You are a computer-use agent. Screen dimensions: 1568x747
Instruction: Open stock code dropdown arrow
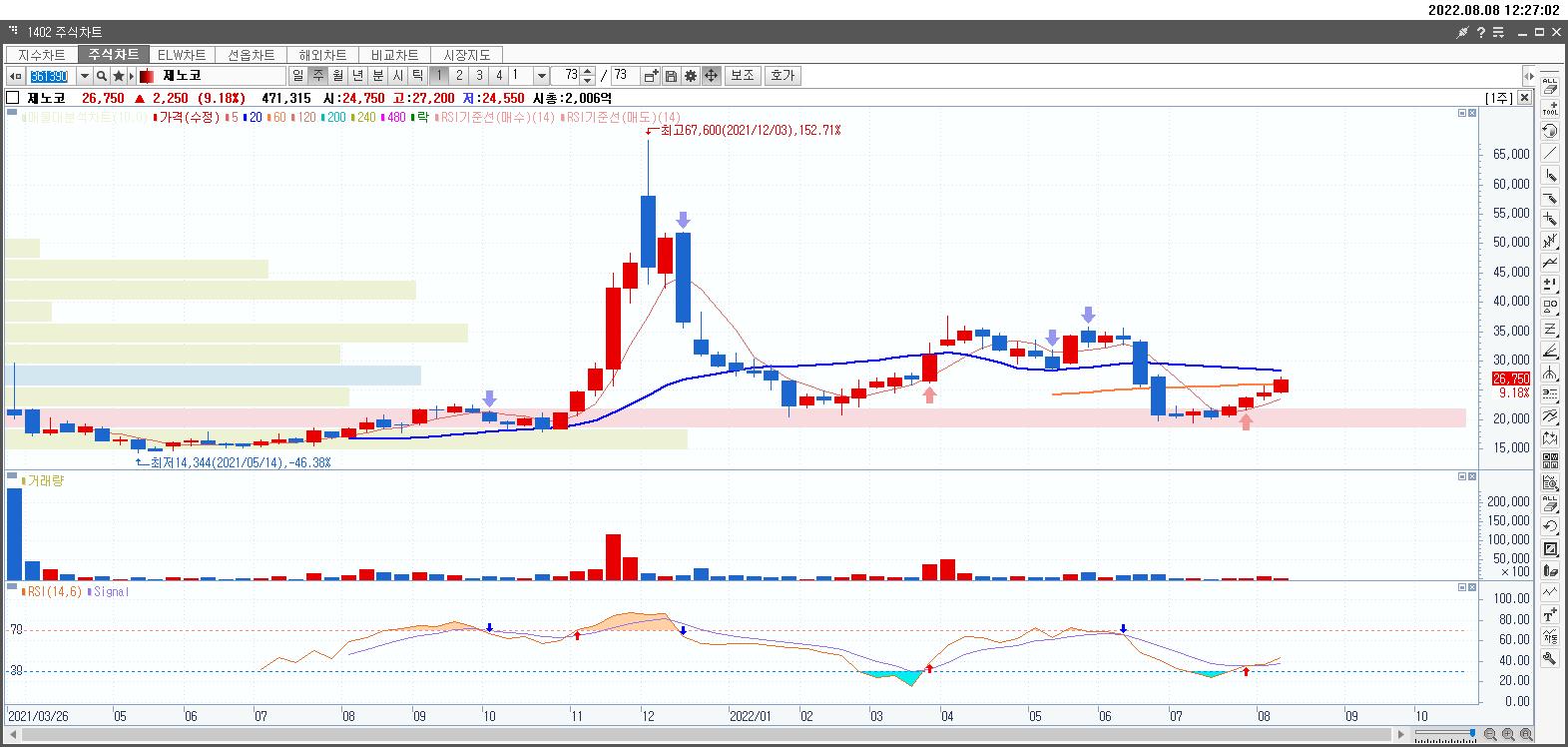[85, 76]
